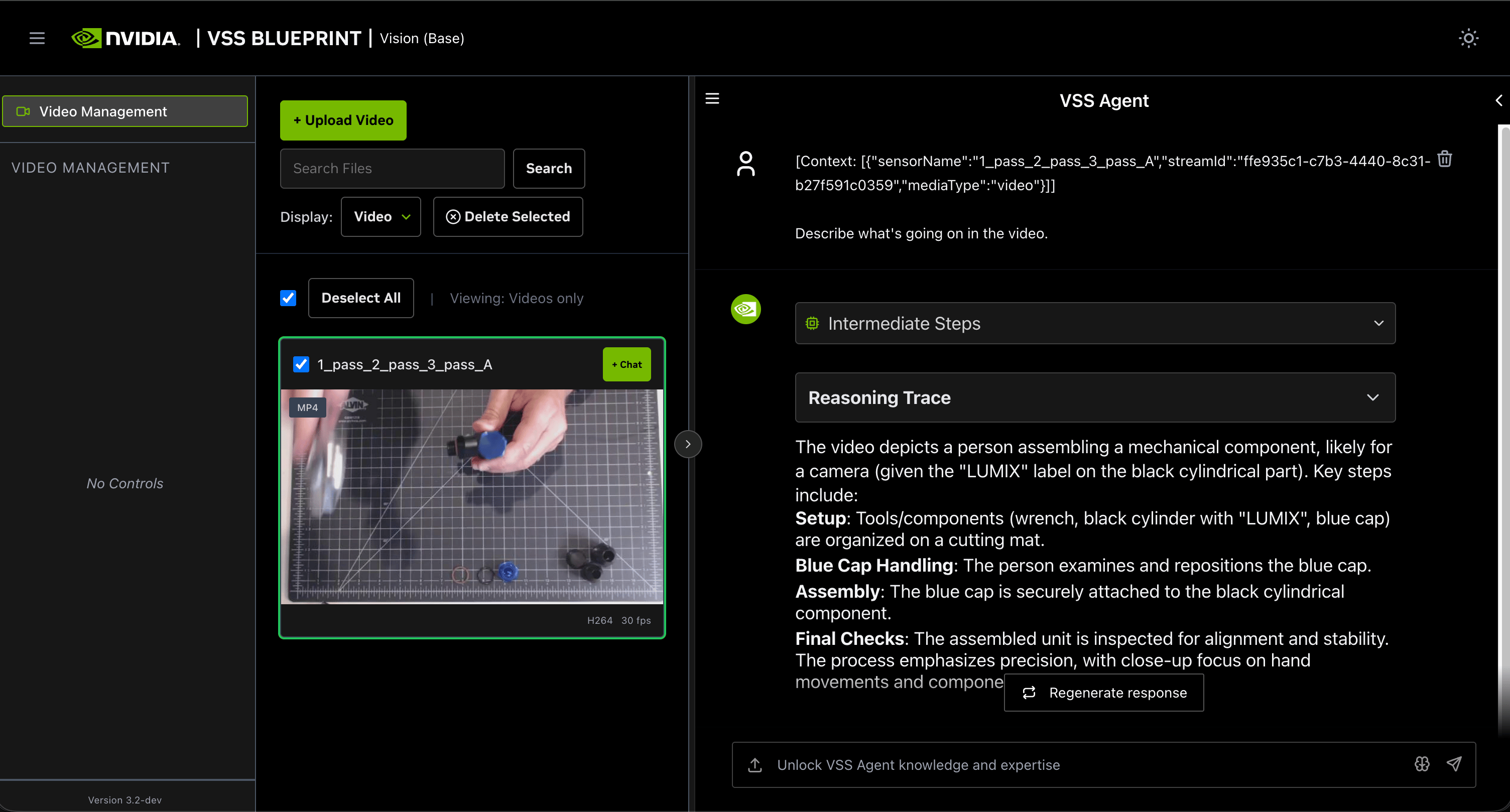Send message with paper plane icon

click(1454, 764)
